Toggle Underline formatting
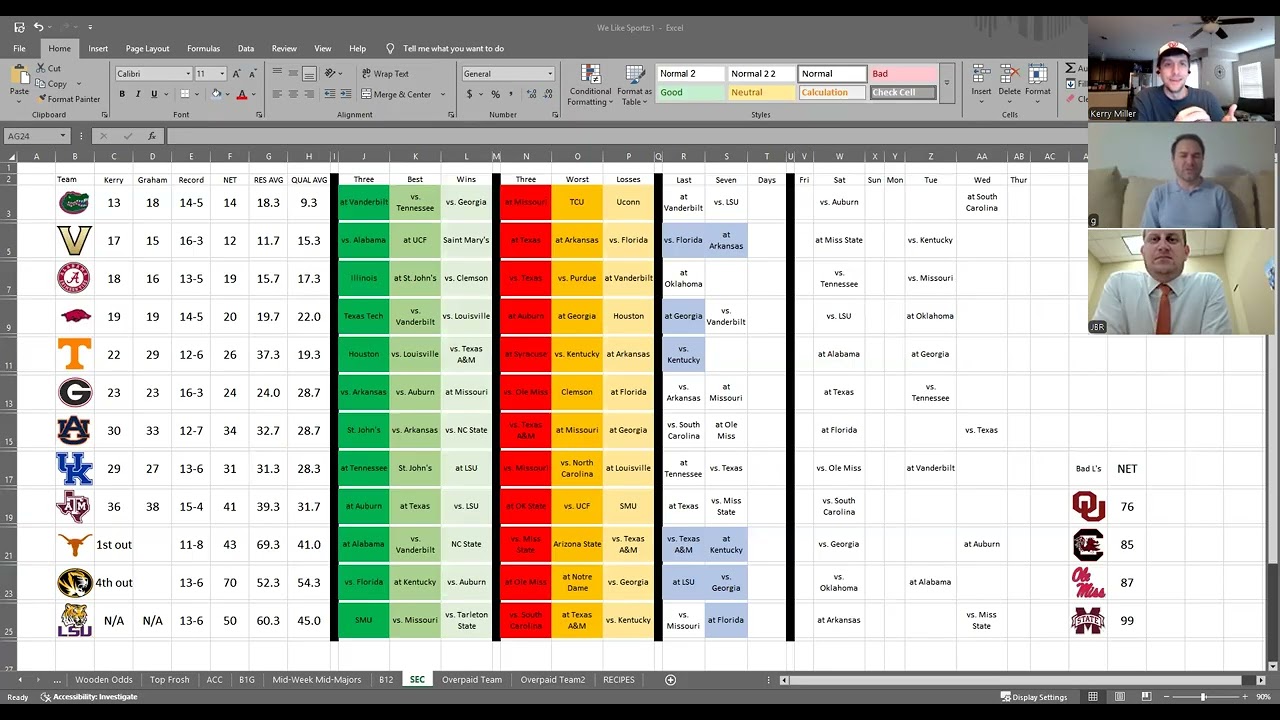 click(154, 94)
